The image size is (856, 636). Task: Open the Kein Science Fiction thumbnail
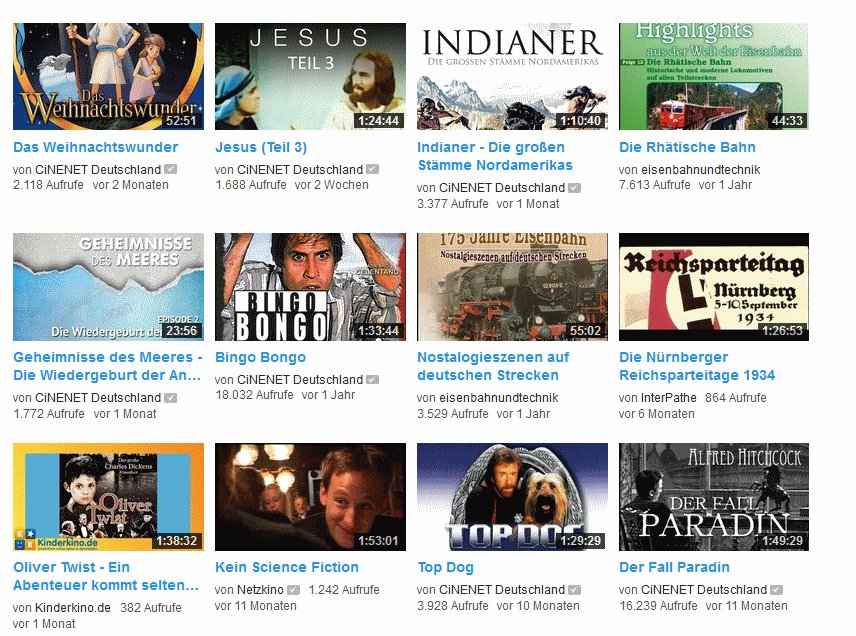310,497
